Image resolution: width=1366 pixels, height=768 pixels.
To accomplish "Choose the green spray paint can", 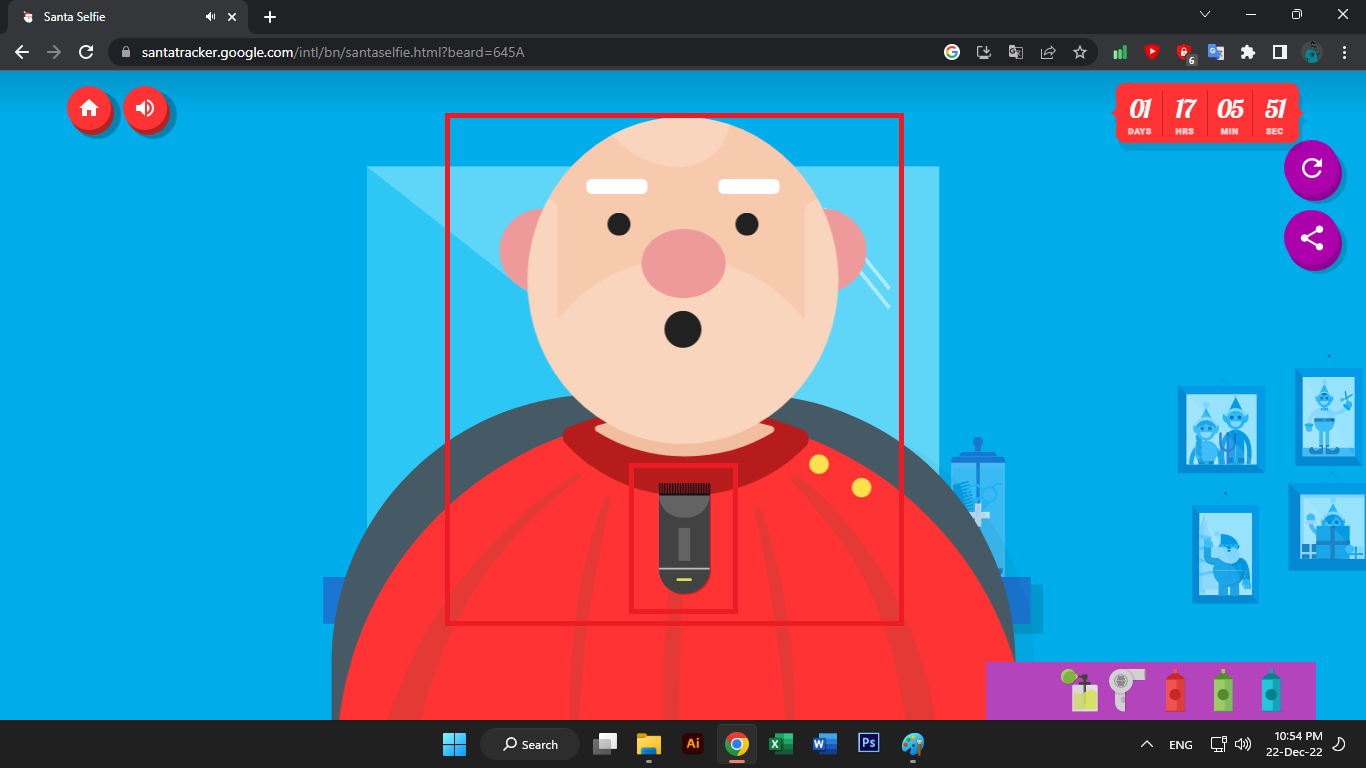I will (x=1222, y=690).
